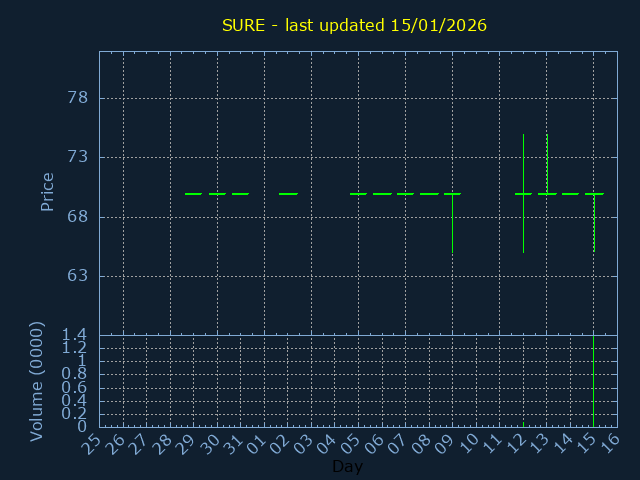This screenshot has height=480, width=640.
Task: Click the day 16 x-axis tick label
Action: coord(609,444)
